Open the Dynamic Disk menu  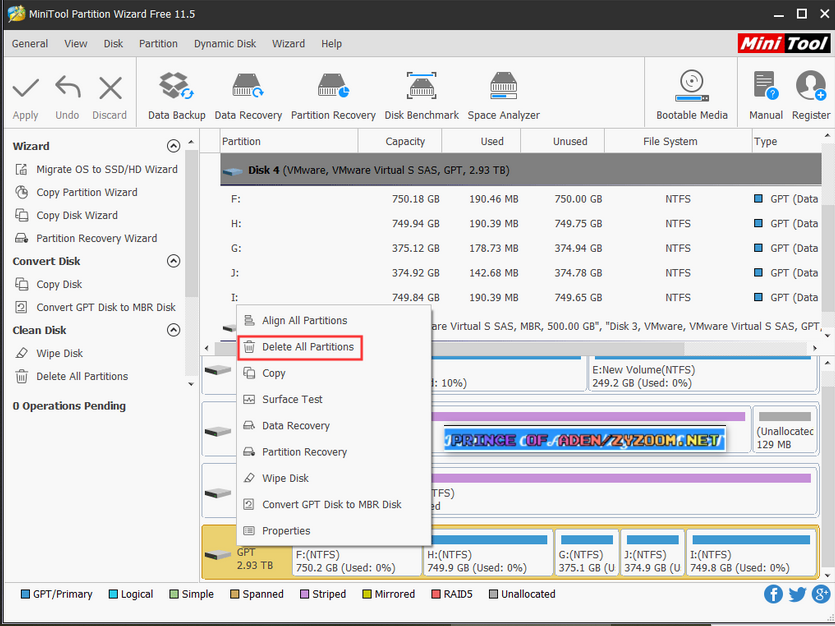point(225,44)
